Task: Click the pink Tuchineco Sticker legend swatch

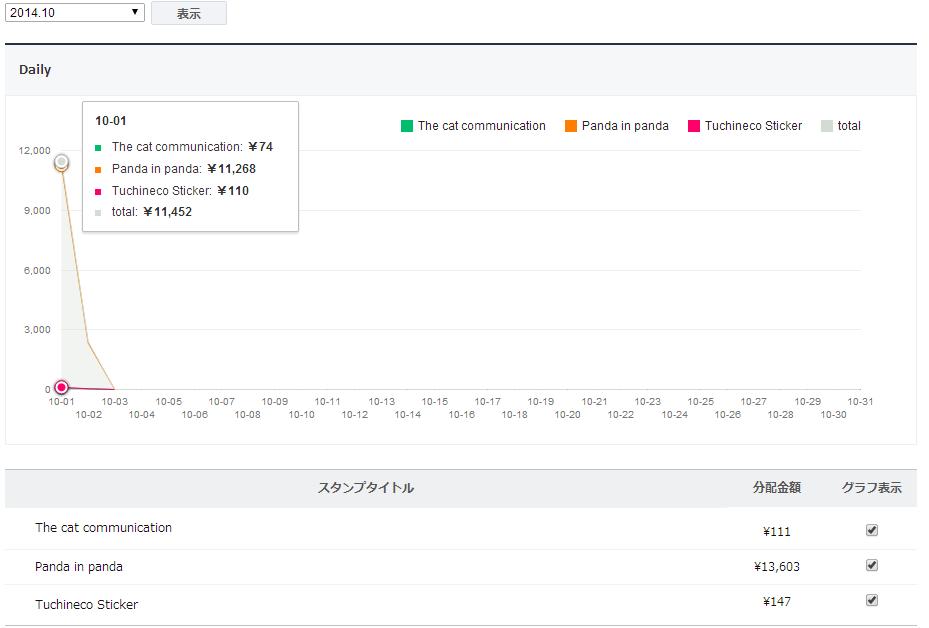Action: click(x=694, y=126)
